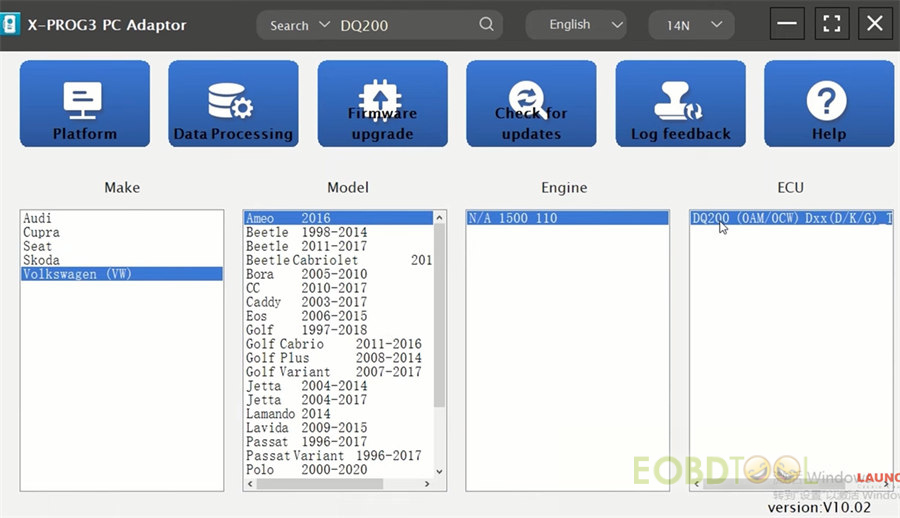Click Model list scroll left arrow
The width and height of the screenshot is (900, 518).
point(250,484)
